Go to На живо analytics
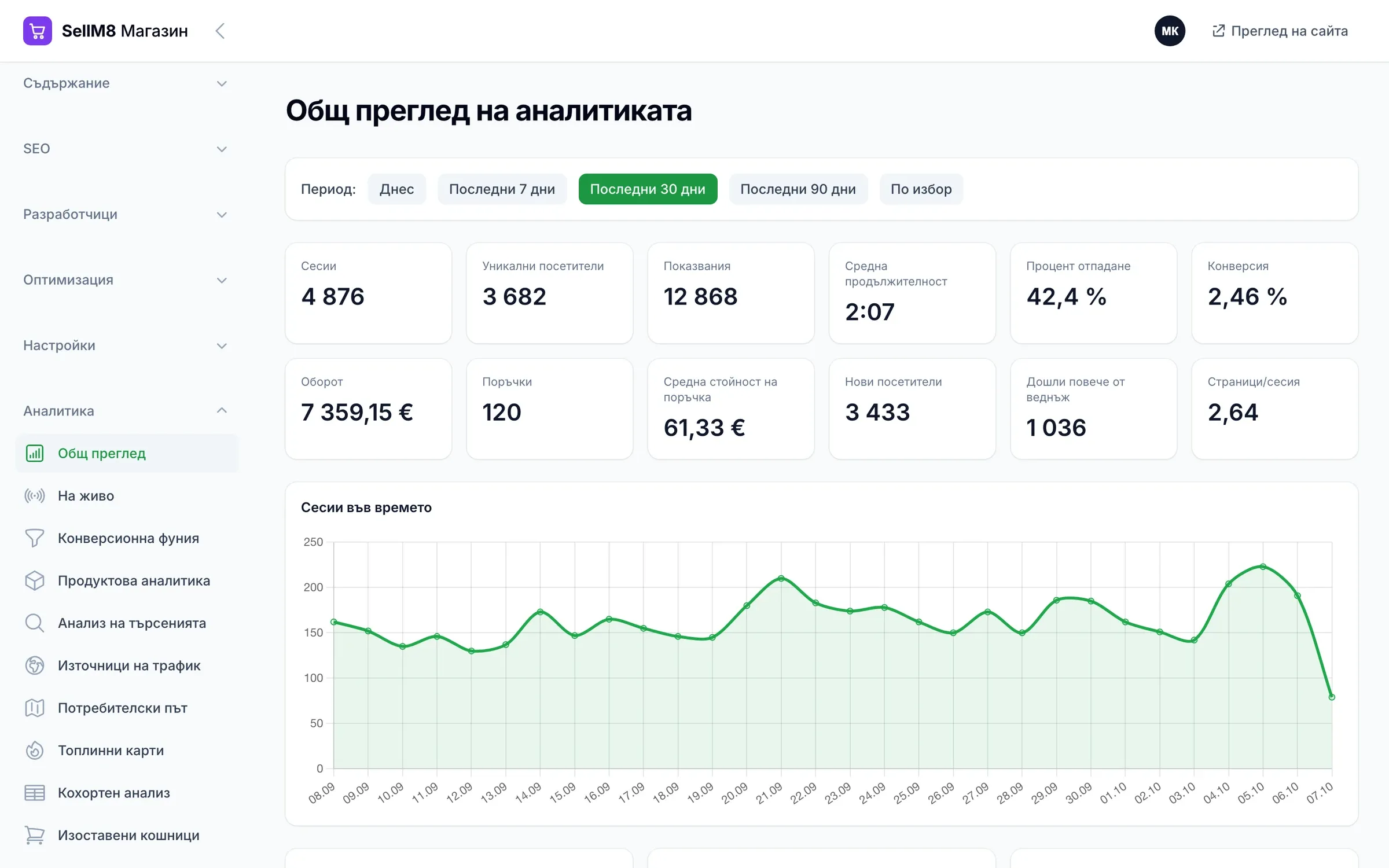Image resolution: width=1389 pixels, height=868 pixels. [x=127, y=496]
